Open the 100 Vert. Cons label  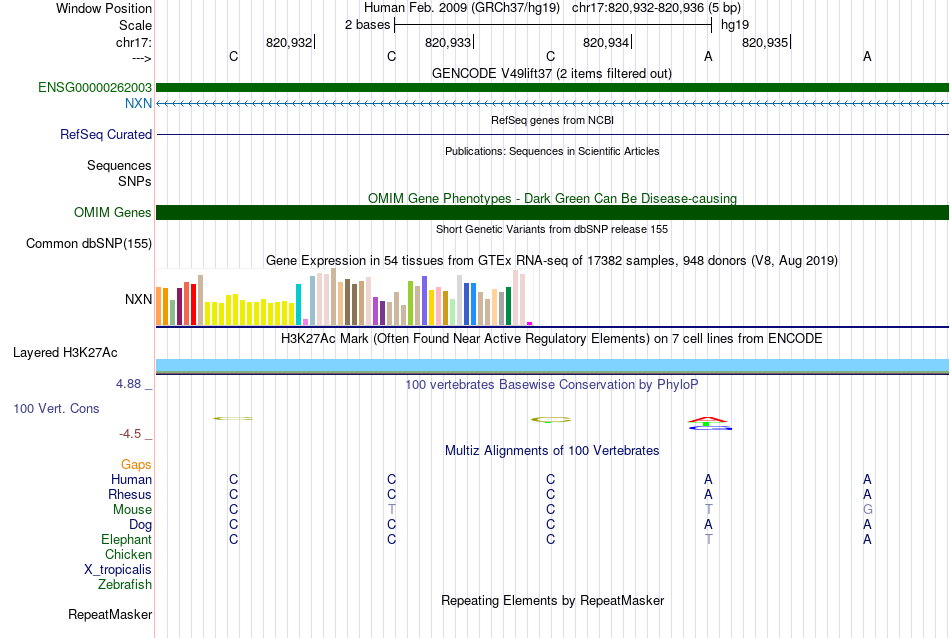[x=56, y=408]
